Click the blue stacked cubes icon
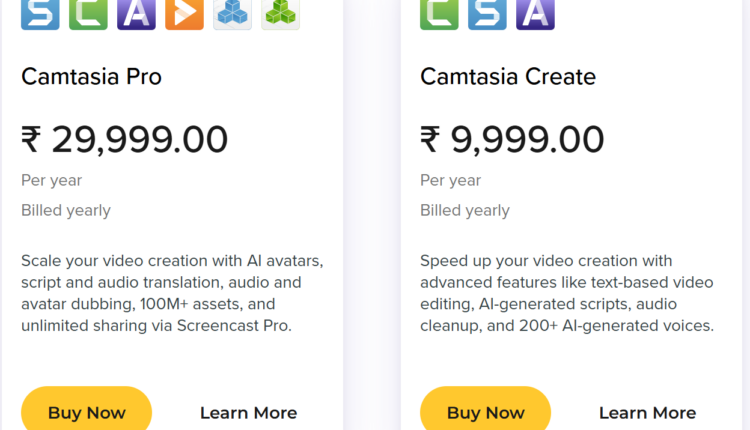This screenshot has width=750, height=430. tap(232, 13)
